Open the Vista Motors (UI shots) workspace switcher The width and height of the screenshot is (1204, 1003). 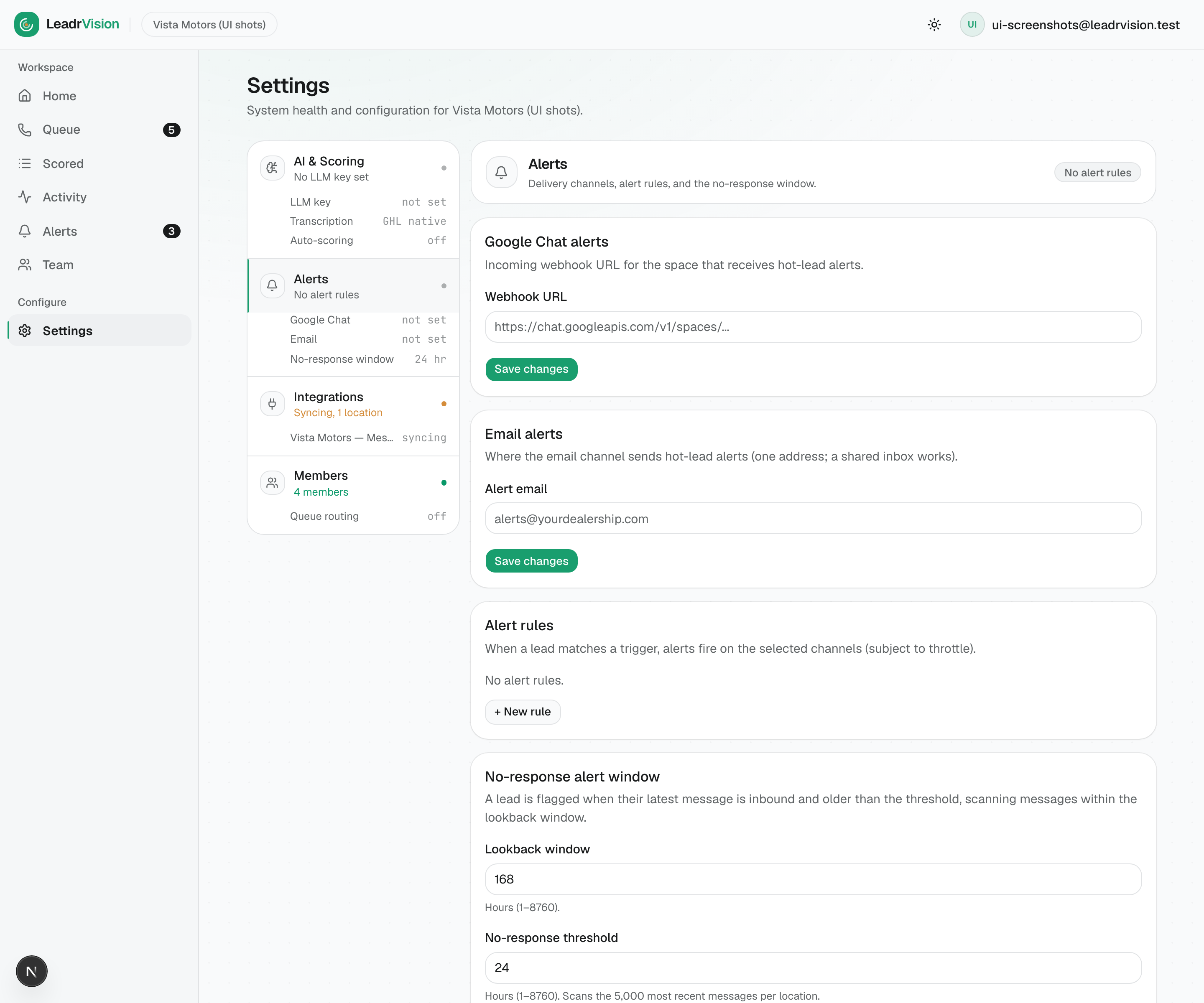click(209, 25)
